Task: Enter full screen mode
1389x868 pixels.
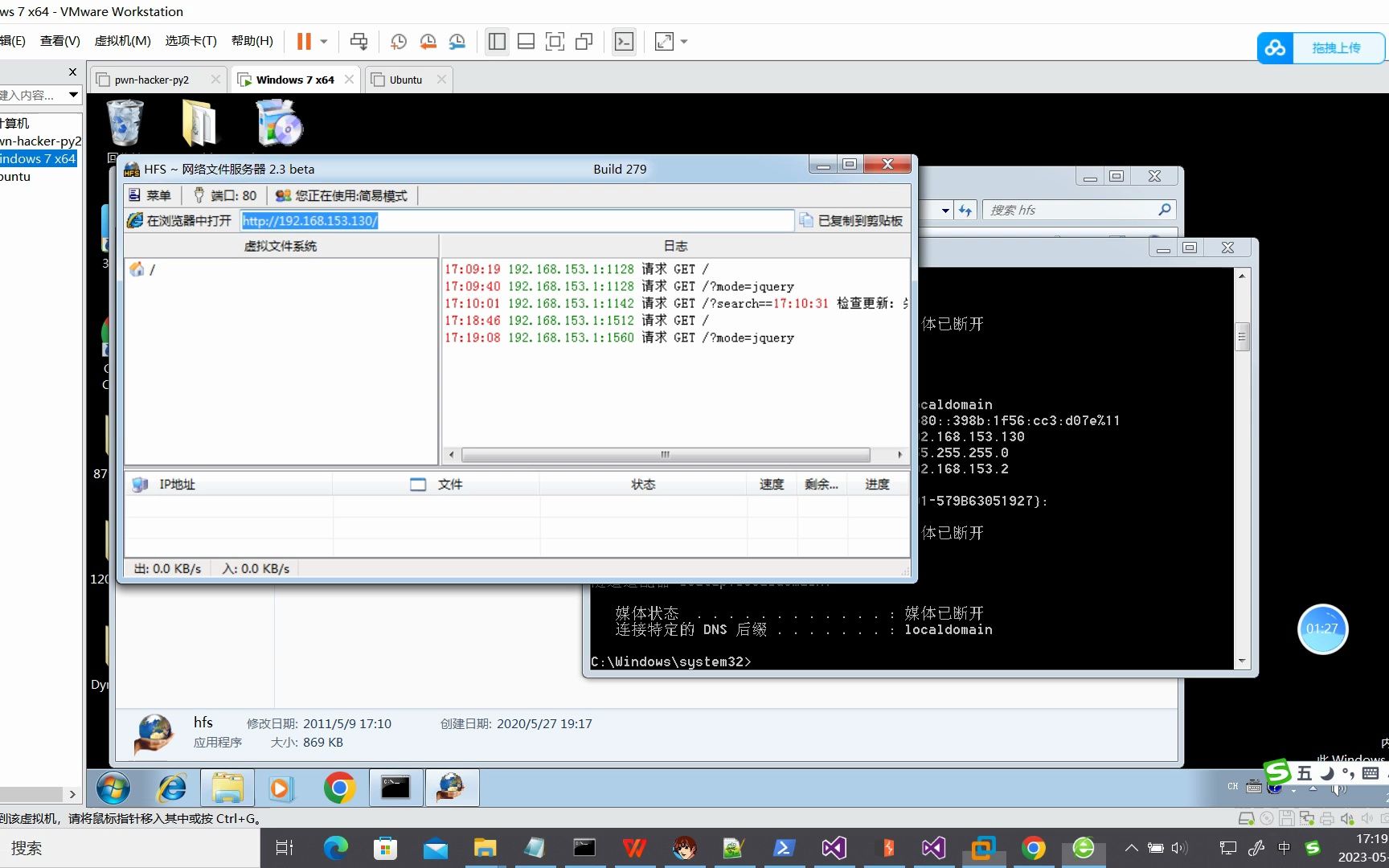Action: [555, 41]
